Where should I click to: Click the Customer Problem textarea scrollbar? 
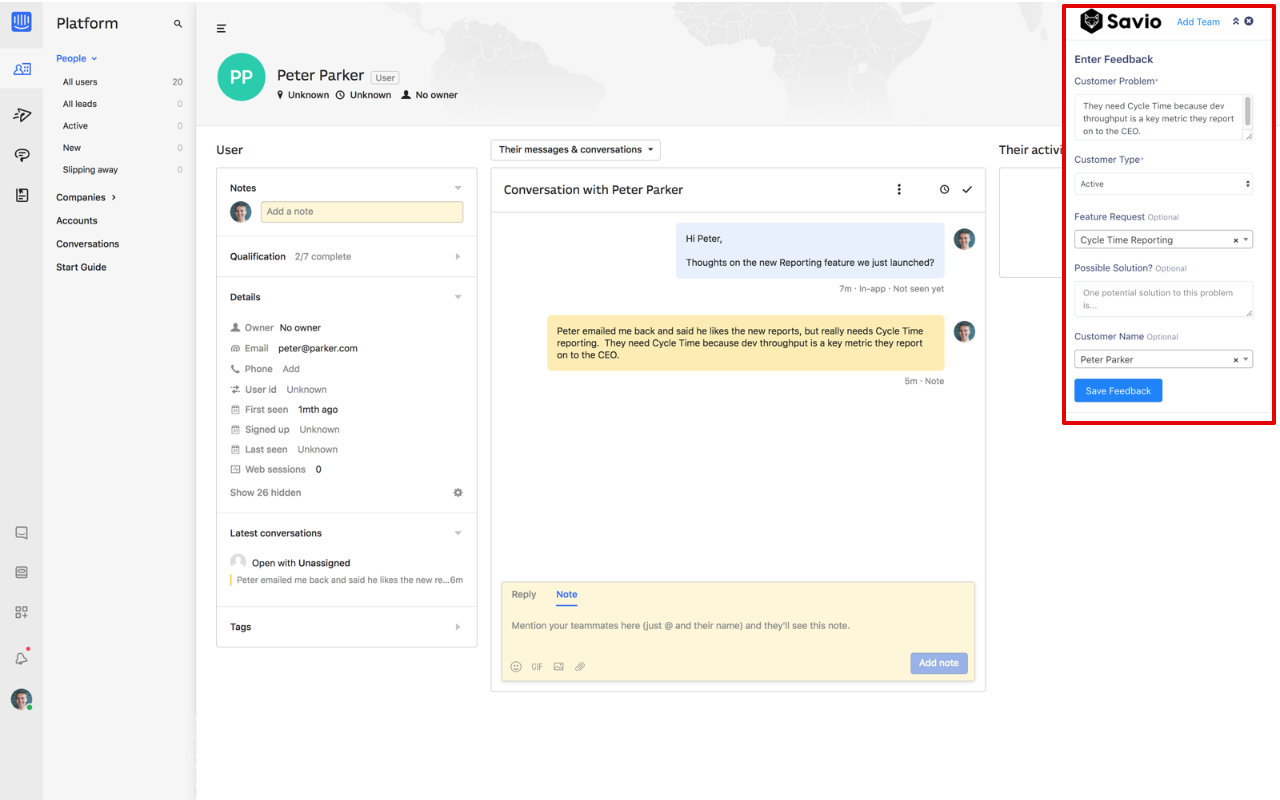click(x=1246, y=108)
